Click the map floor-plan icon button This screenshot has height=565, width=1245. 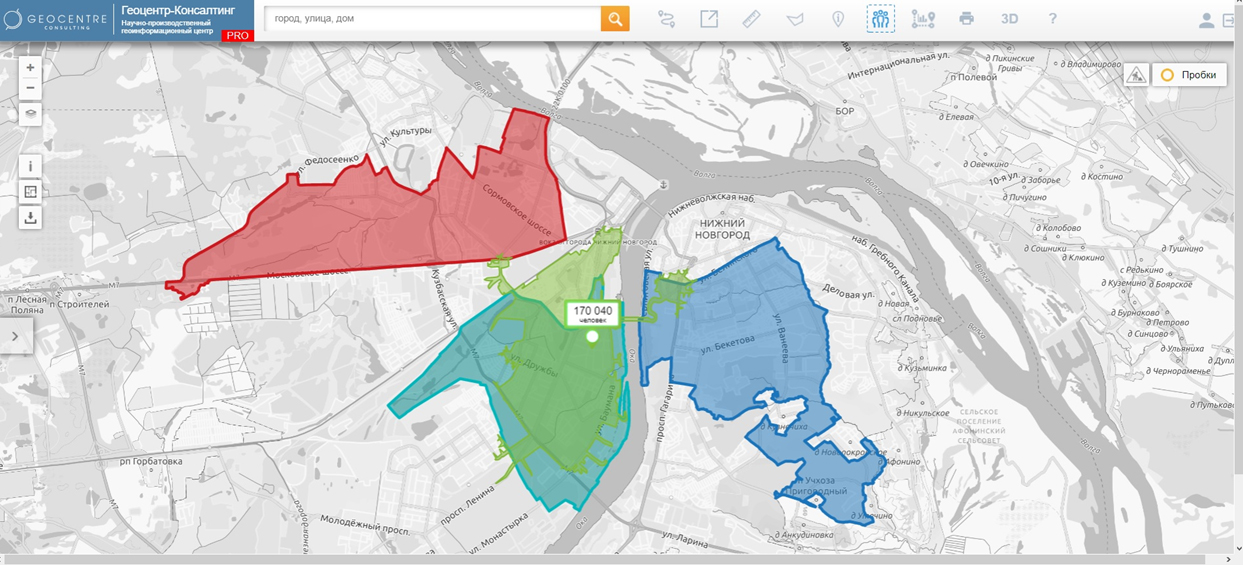tap(30, 192)
